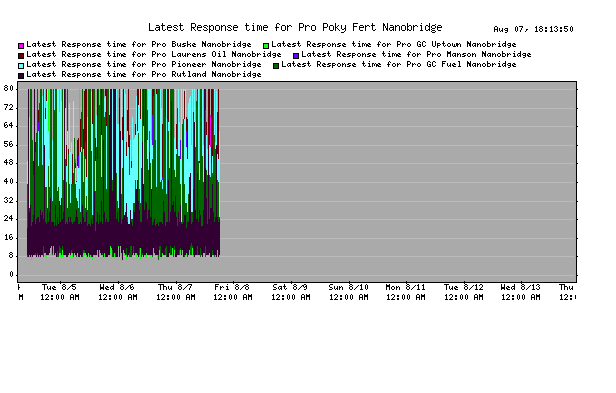Click the dark red Laurens Oil legend swatch
Image resolution: width=616 pixels, height=393 pixels.
(21, 56)
